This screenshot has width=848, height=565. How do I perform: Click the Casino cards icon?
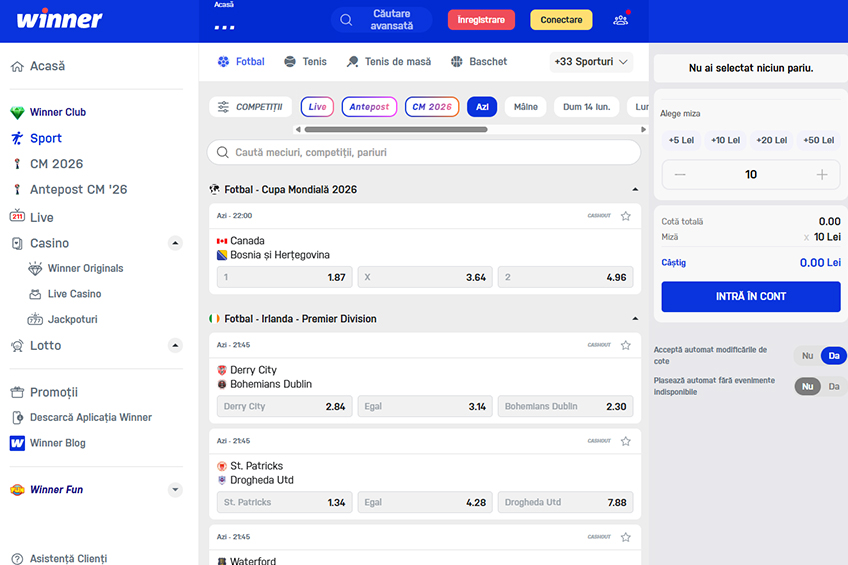(x=17, y=243)
